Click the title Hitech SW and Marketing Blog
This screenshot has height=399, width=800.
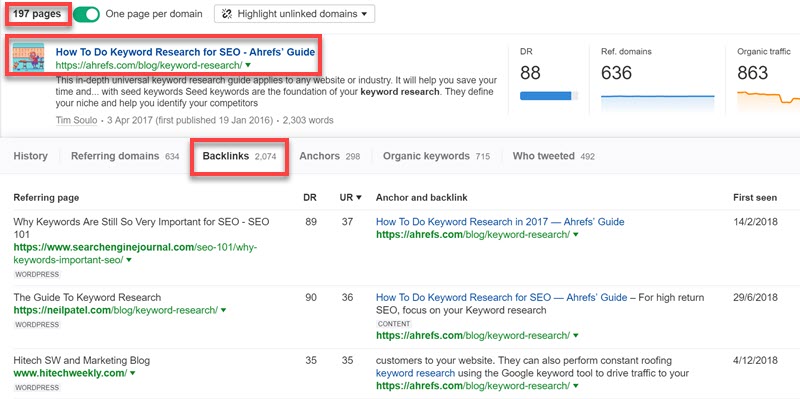click(x=82, y=361)
